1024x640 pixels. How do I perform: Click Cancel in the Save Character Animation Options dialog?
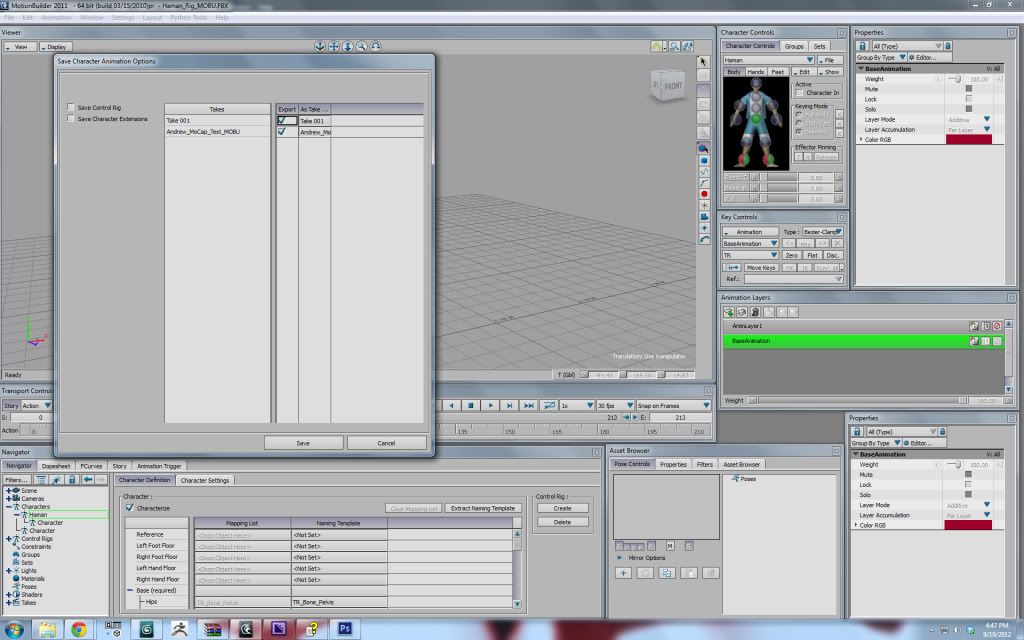tap(387, 443)
